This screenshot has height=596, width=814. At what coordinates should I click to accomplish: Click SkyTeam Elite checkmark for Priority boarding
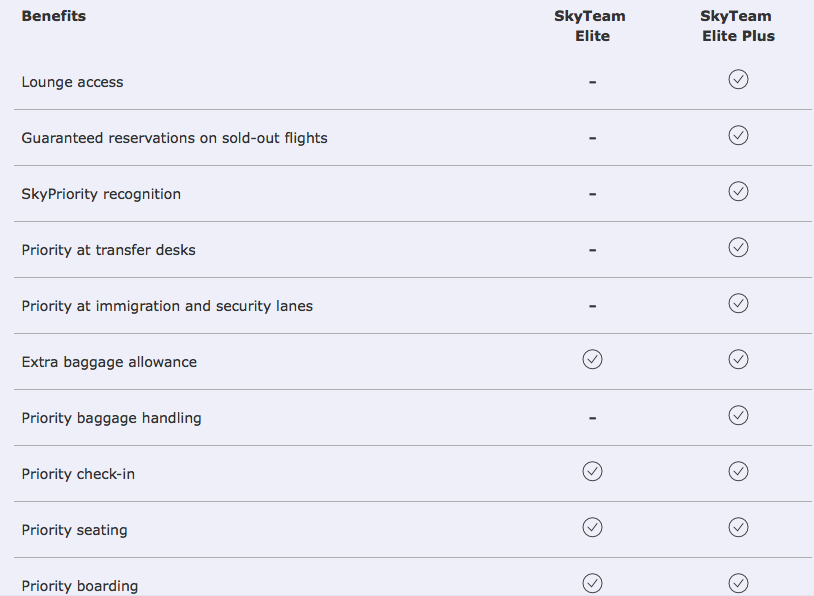[592, 584]
